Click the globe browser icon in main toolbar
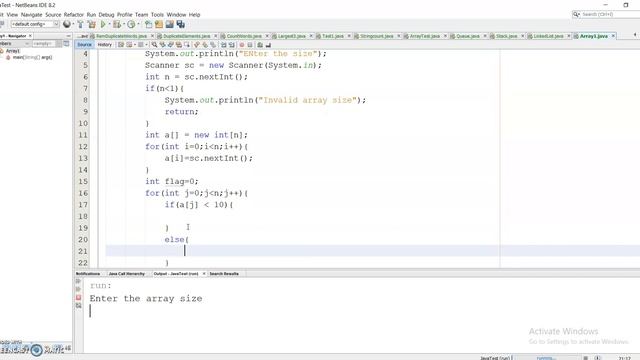This screenshot has height=360, width=640. click(x=67, y=24)
